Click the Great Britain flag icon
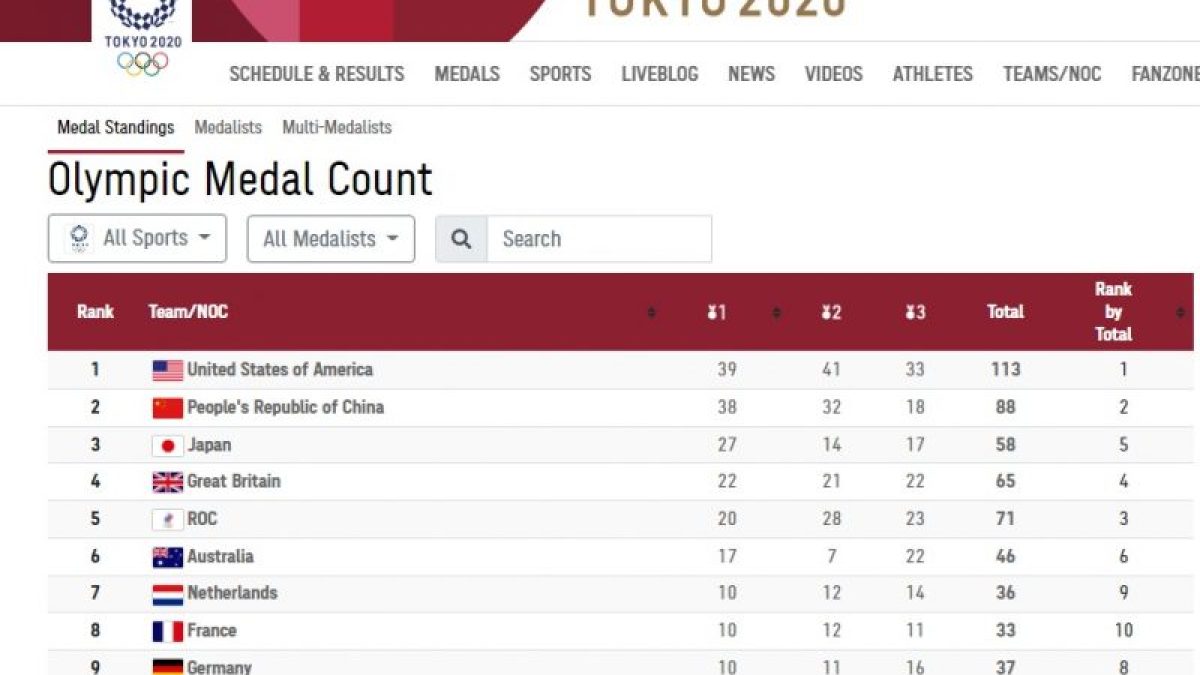Viewport: 1200px width, 675px height. click(x=167, y=482)
